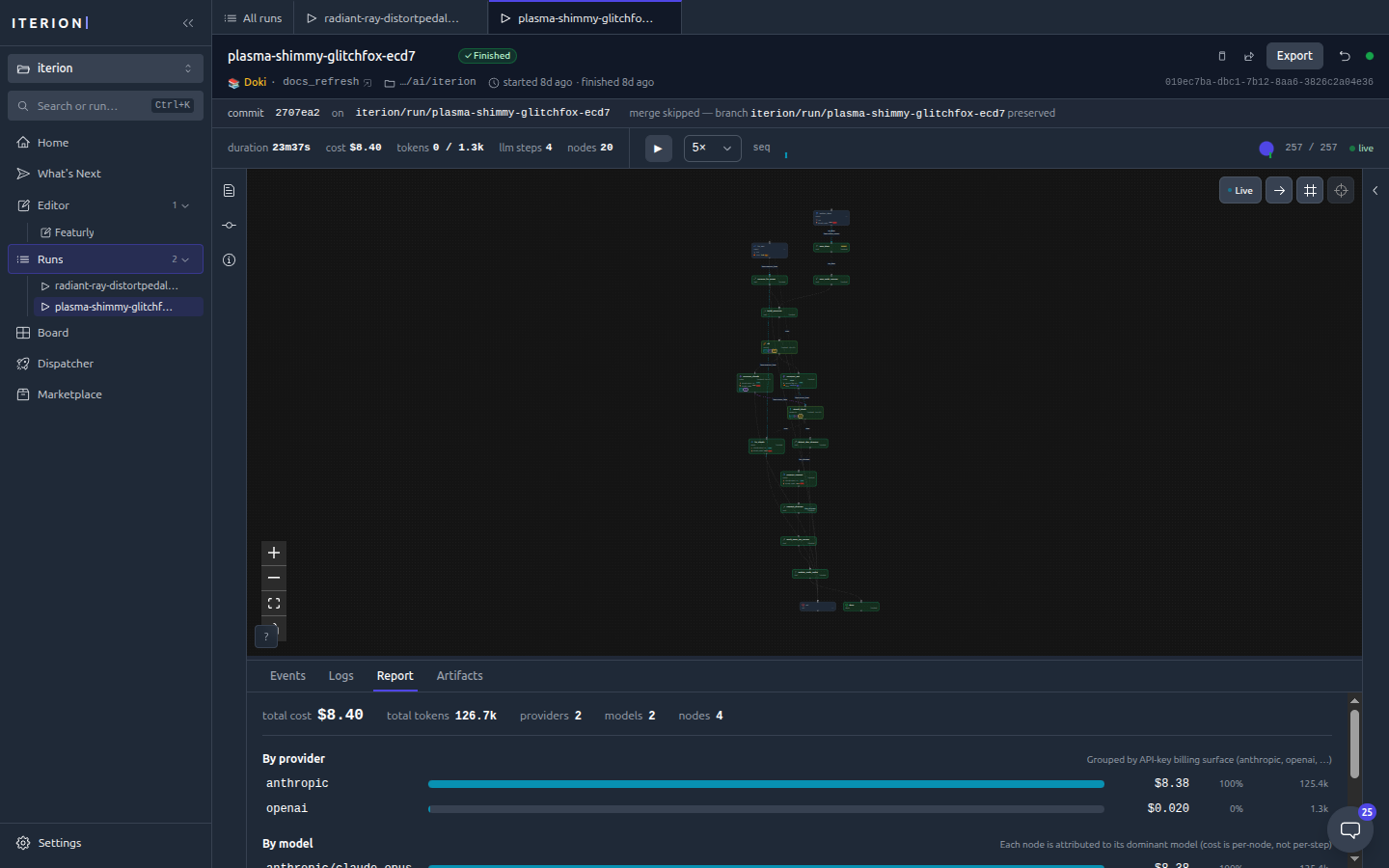Switch to the Artifacts tab
1389x868 pixels.
coord(459,676)
